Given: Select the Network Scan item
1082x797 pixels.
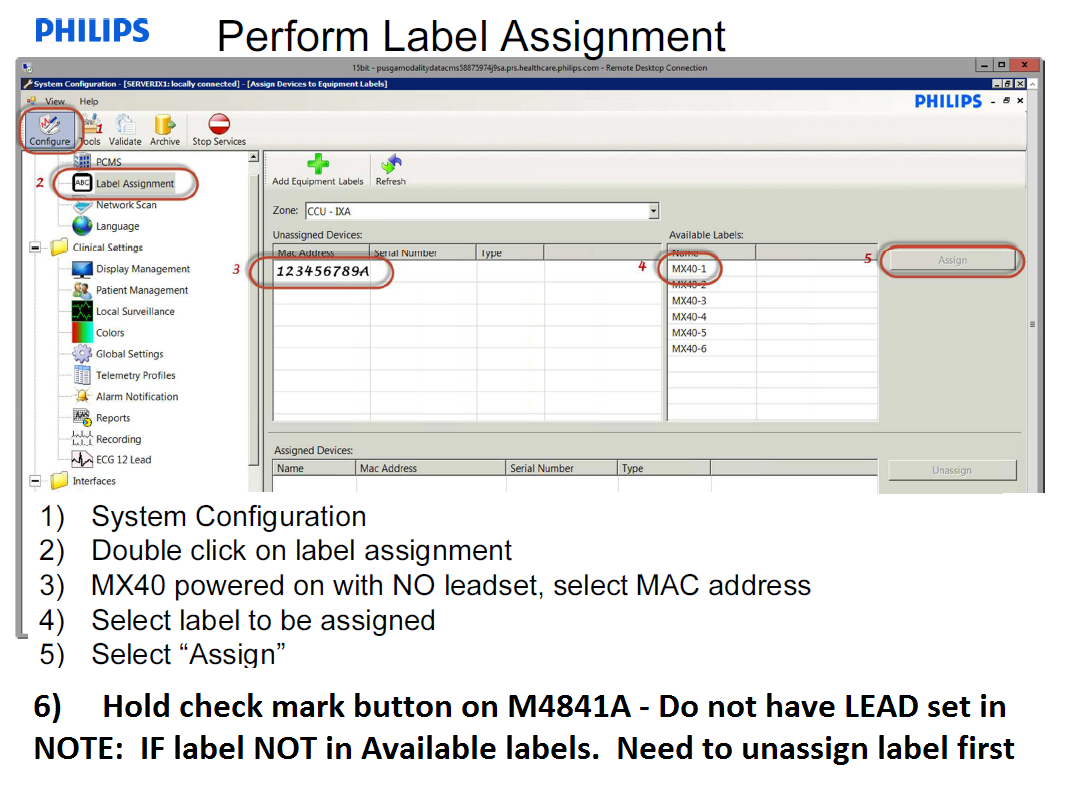Looking at the screenshot, I should 126,205.
